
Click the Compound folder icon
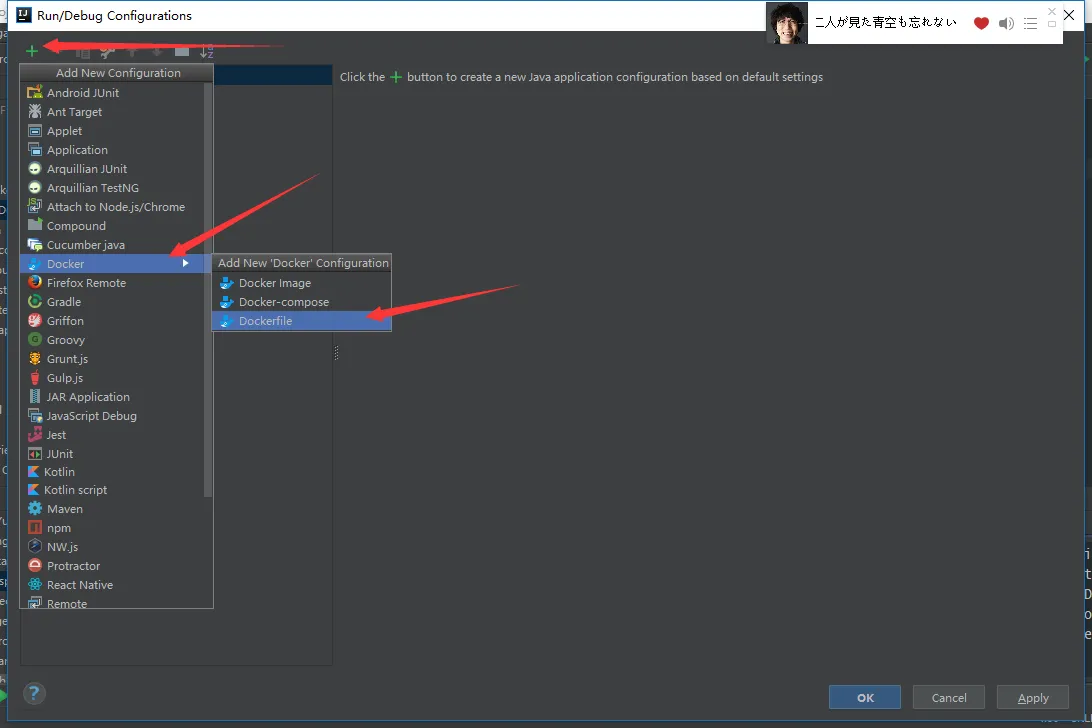pyautogui.click(x=35, y=225)
